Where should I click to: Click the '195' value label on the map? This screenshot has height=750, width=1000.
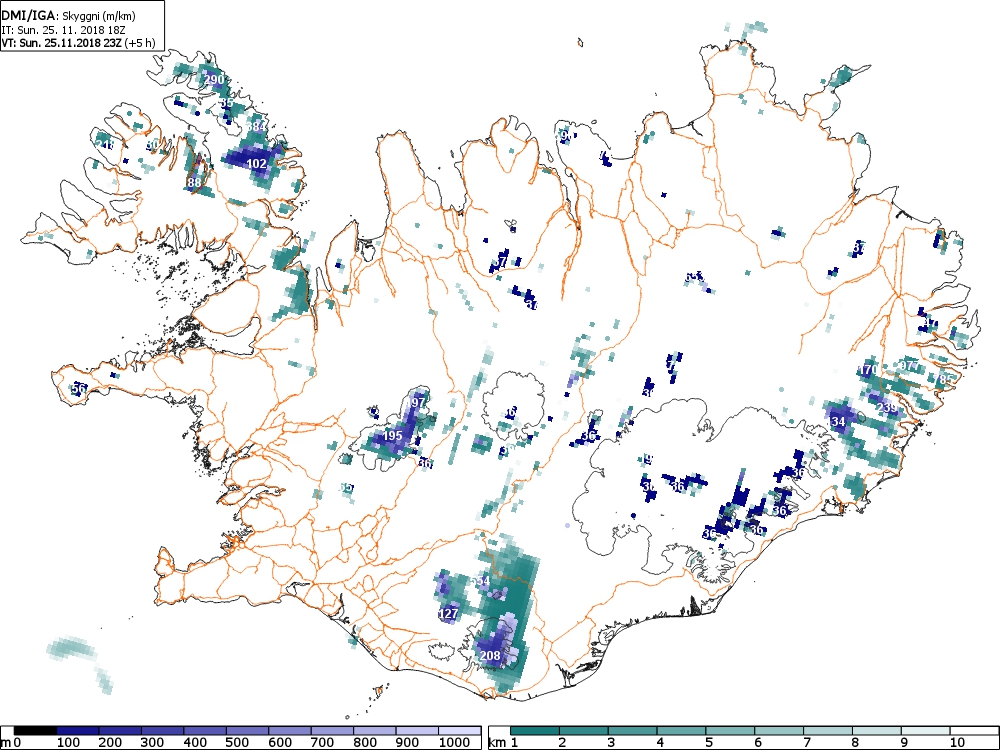392,436
